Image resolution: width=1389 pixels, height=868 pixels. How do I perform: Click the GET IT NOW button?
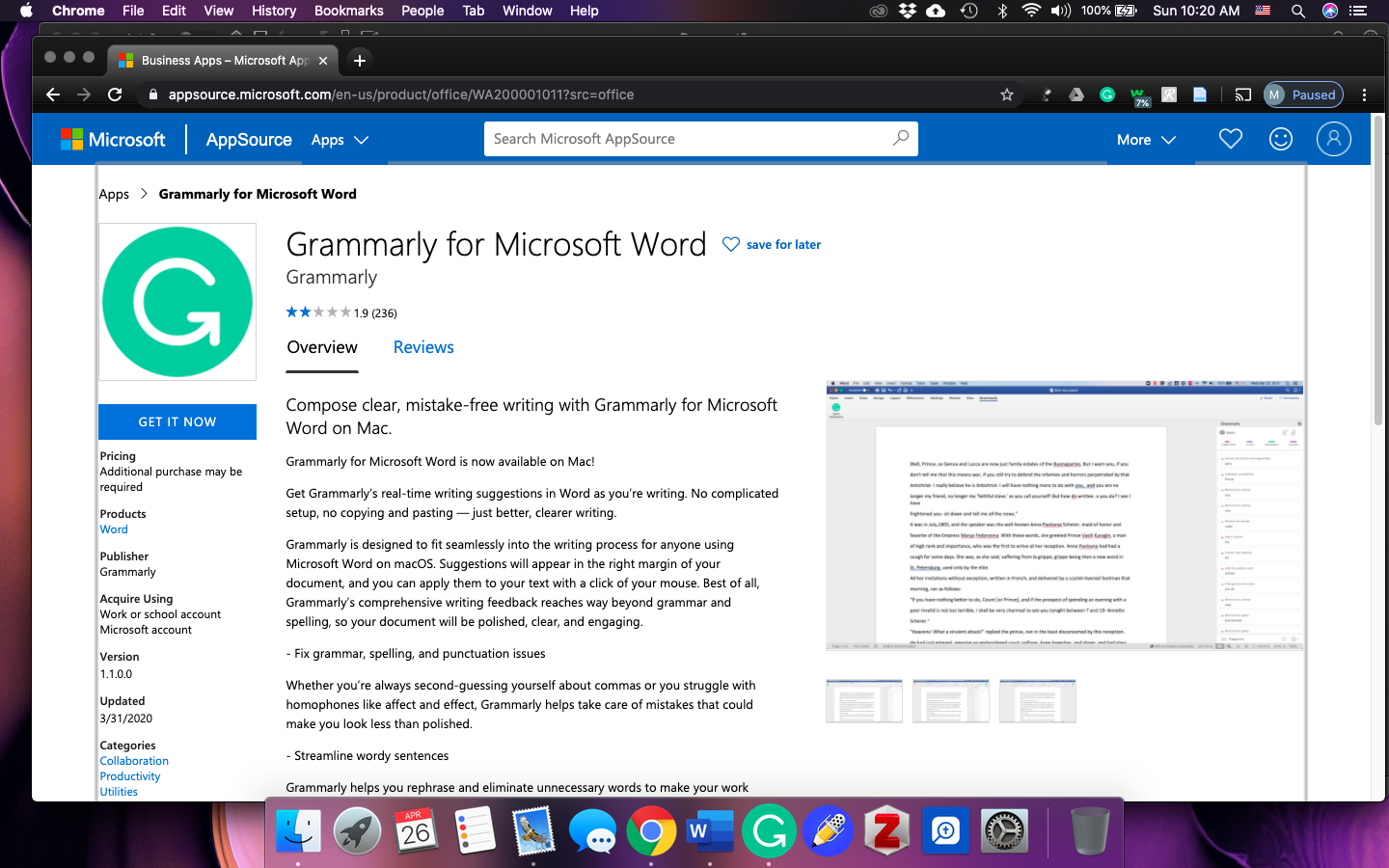coord(177,421)
